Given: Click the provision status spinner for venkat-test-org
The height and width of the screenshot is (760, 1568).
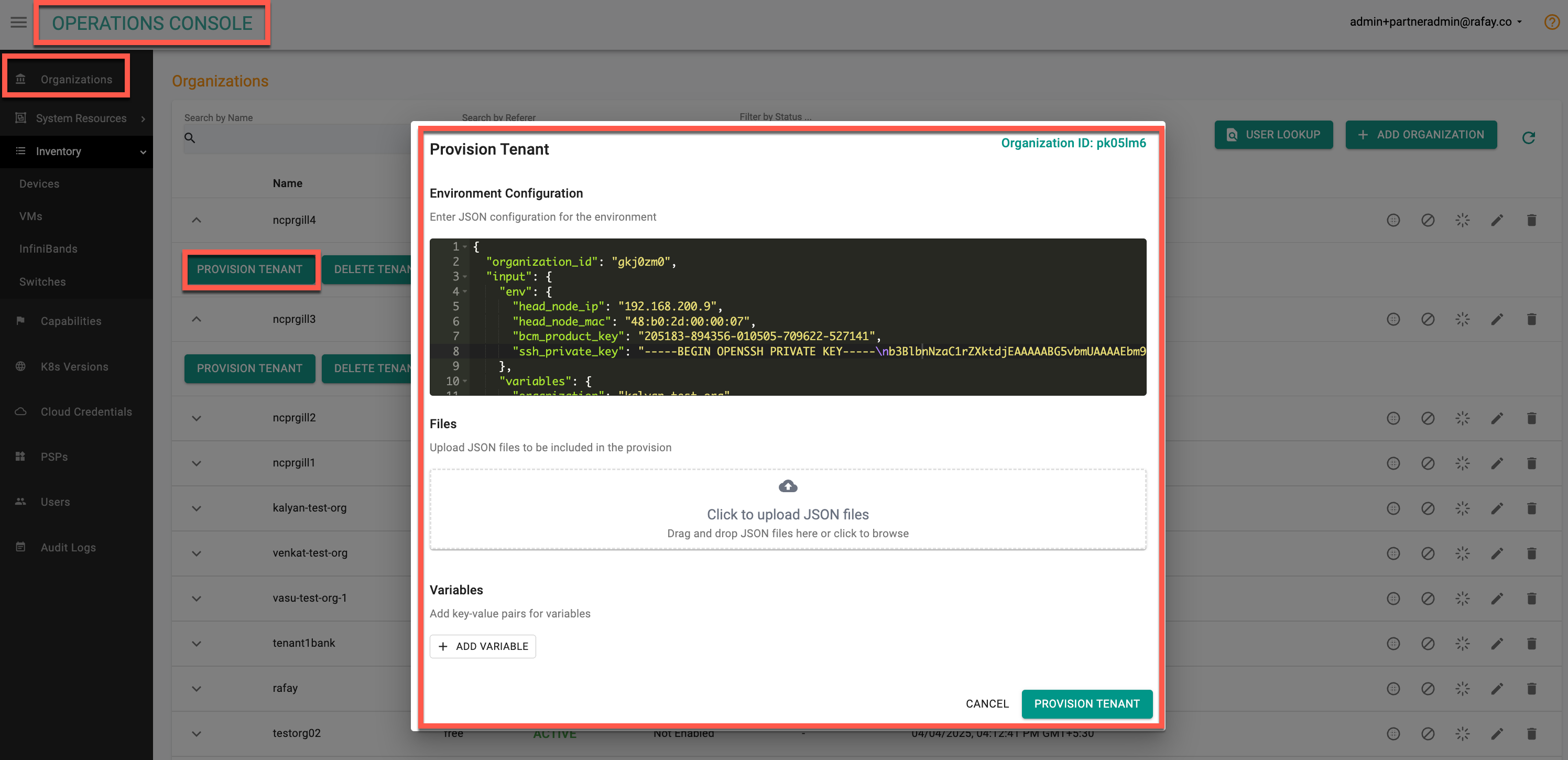Looking at the screenshot, I should [1463, 553].
